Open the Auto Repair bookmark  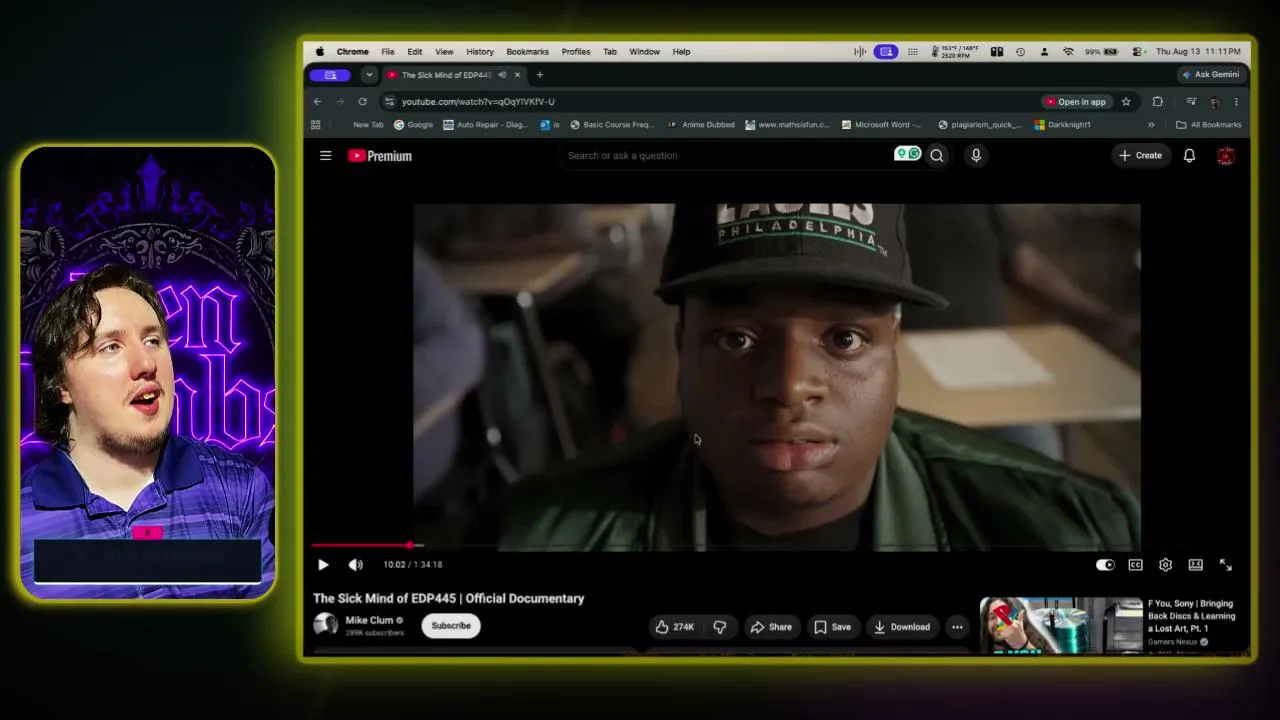(x=485, y=125)
